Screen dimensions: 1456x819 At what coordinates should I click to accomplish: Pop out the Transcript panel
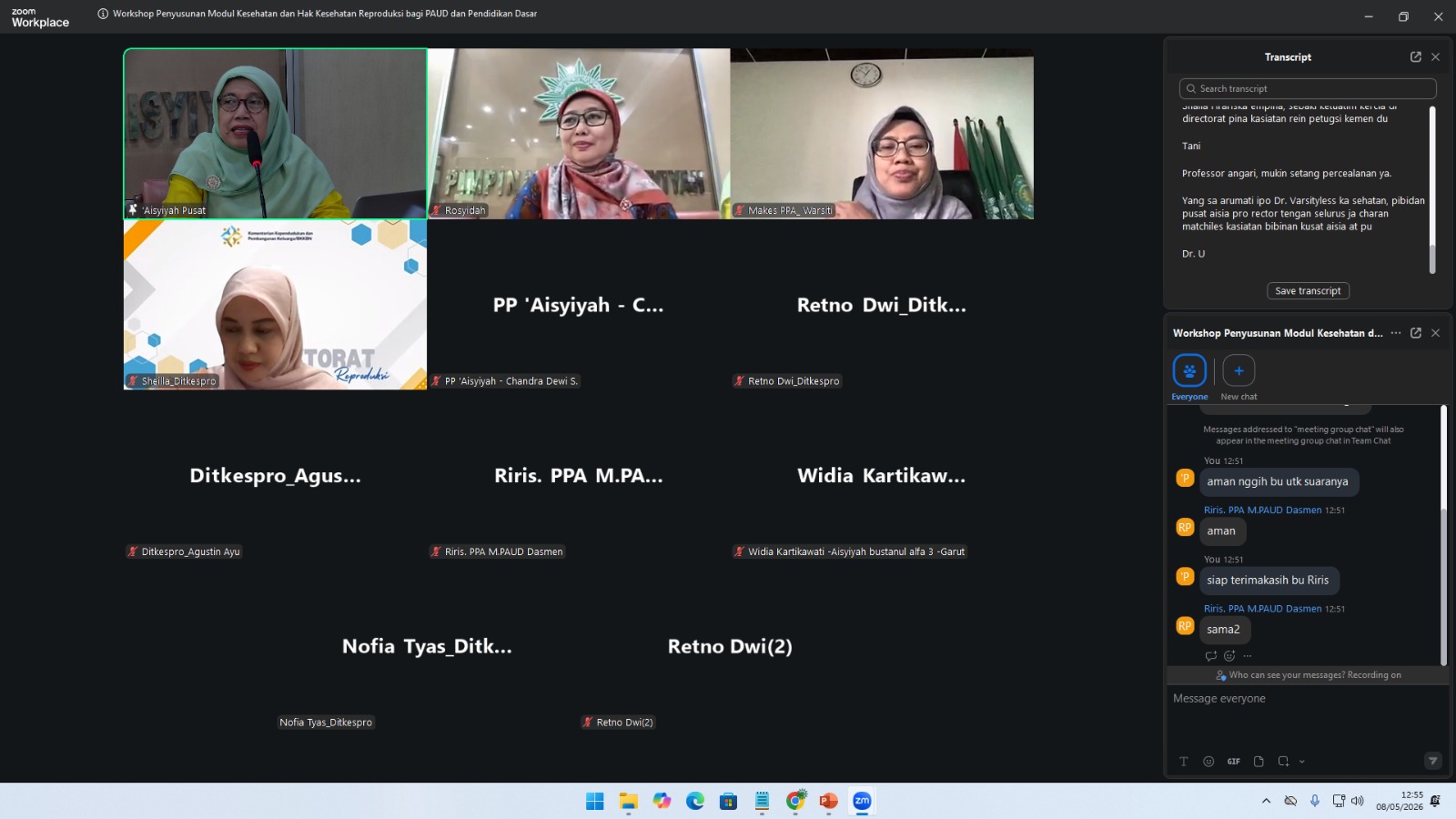pyautogui.click(x=1416, y=56)
